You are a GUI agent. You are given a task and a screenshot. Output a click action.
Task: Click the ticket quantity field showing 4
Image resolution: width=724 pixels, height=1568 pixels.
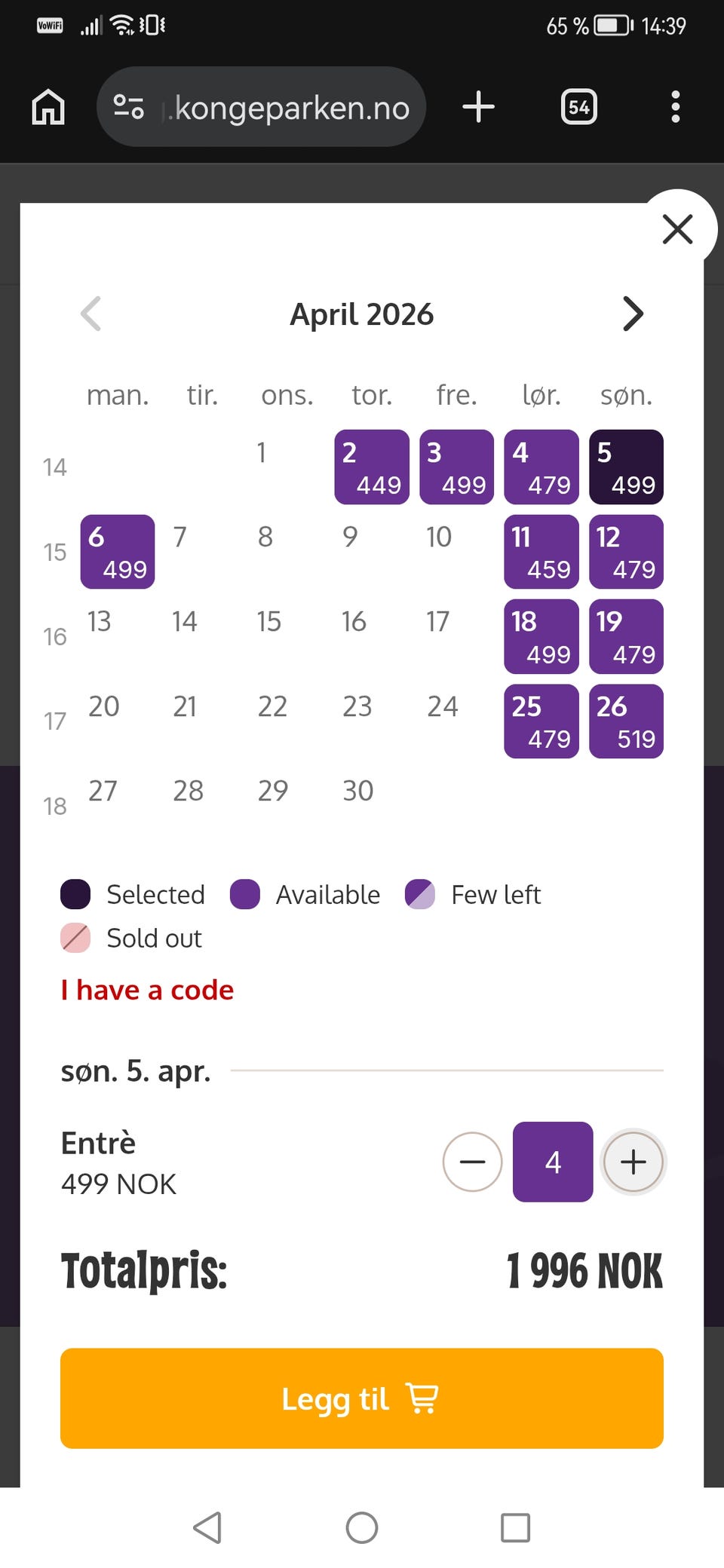(553, 1162)
